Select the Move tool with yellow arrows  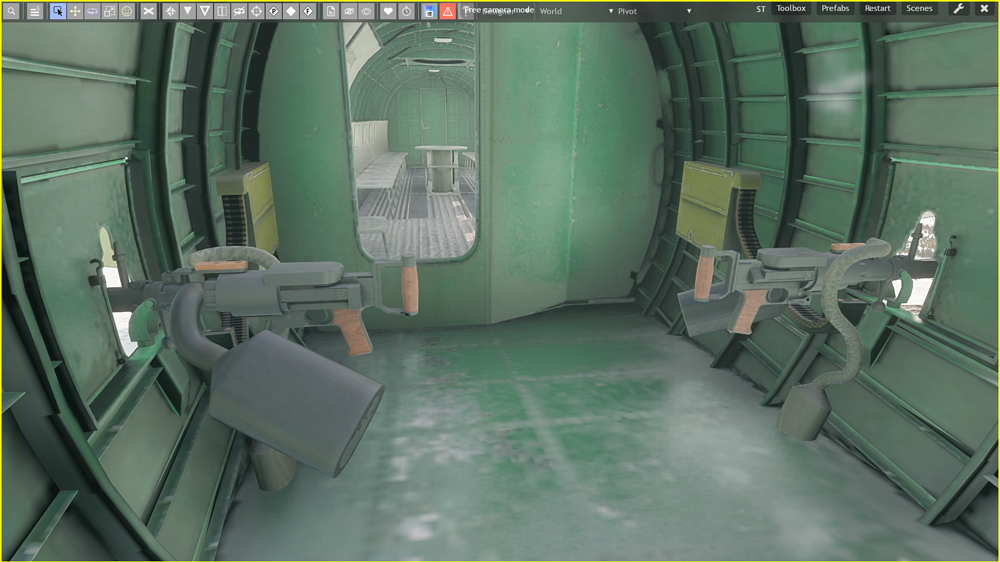[75, 11]
